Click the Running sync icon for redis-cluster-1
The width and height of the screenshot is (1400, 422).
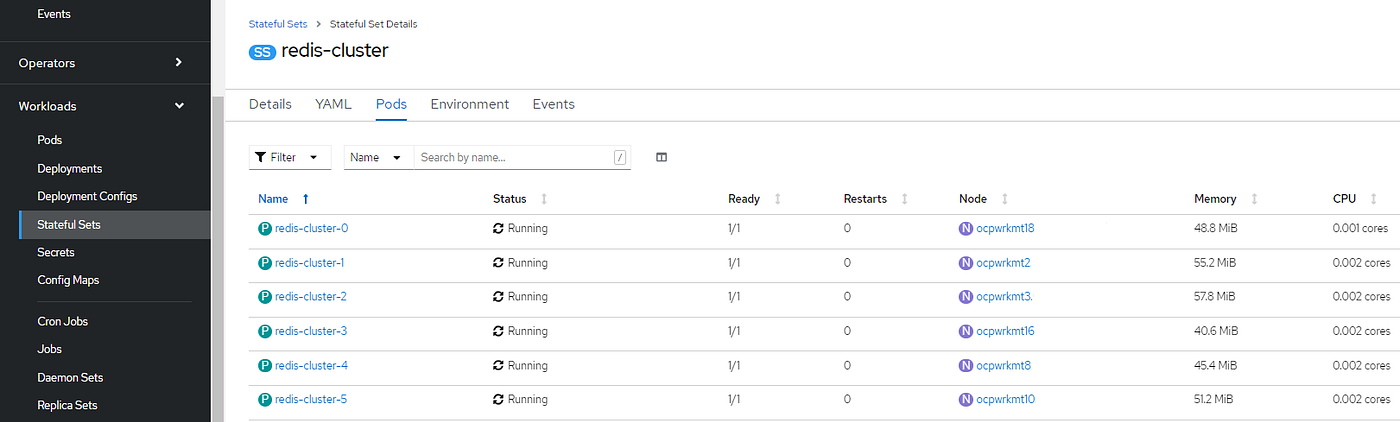coord(499,263)
